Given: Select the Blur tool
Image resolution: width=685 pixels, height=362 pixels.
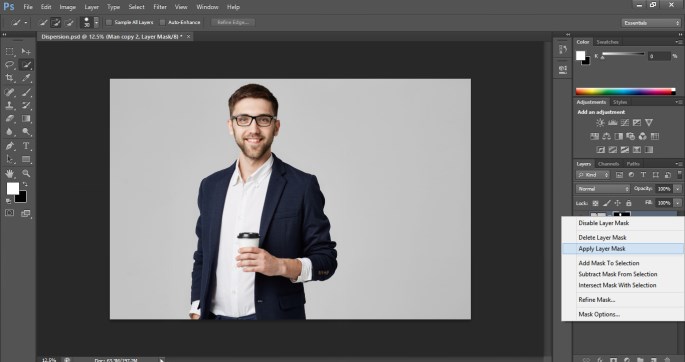Looking at the screenshot, I should click(x=9, y=131).
